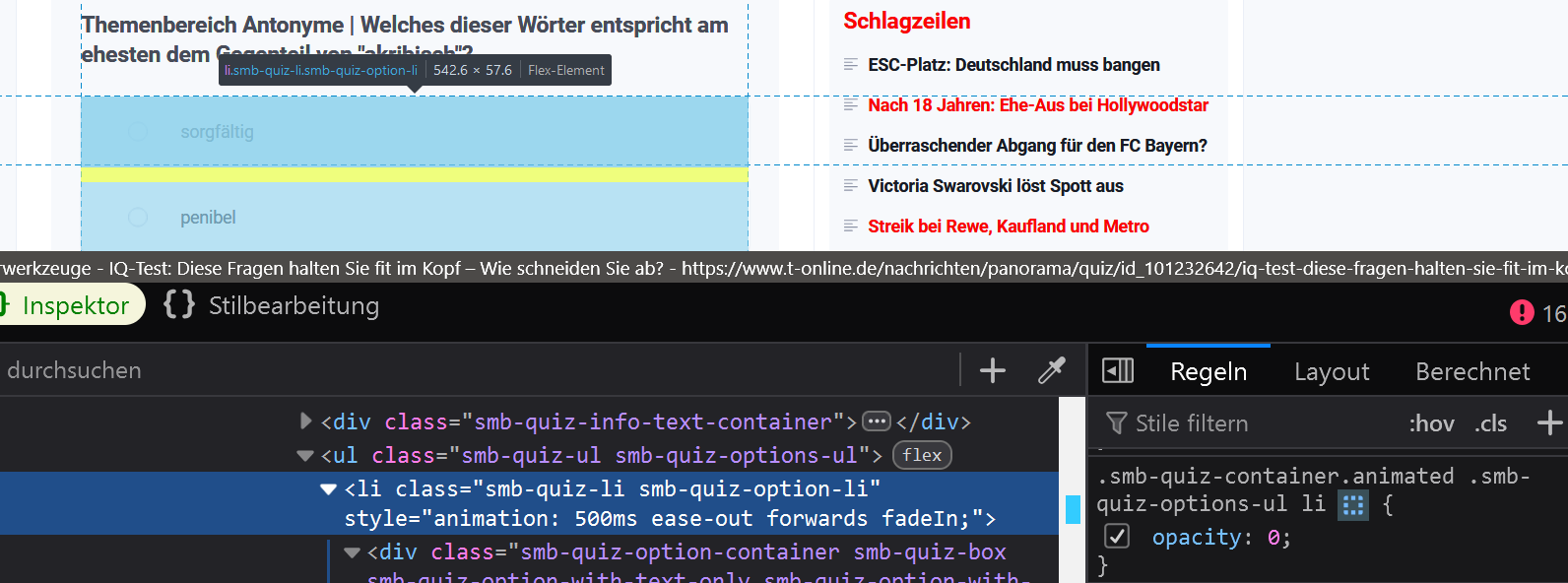This screenshot has height=583, width=1568.
Task: Select the Regeln tab
Action: tap(1209, 371)
